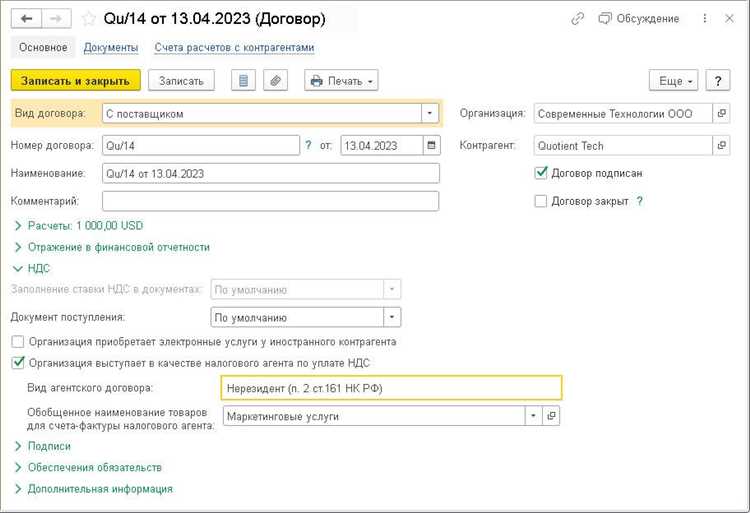The width and height of the screenshot is (750, 513).
Task: Click the Записать button
Action: pyautogui.click(x=181, y=81)
